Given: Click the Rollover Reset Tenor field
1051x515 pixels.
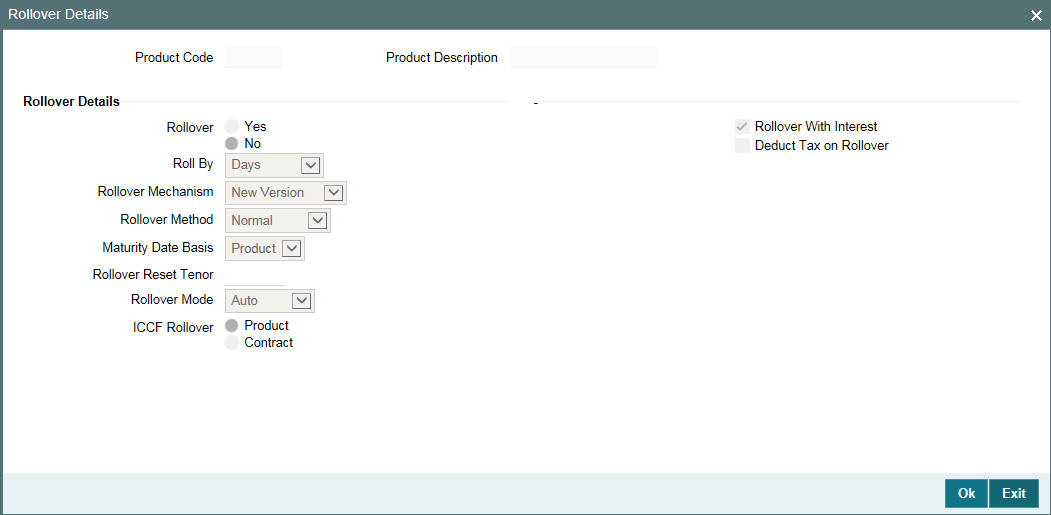Looking at the screenshot, I should click(255, 274).
